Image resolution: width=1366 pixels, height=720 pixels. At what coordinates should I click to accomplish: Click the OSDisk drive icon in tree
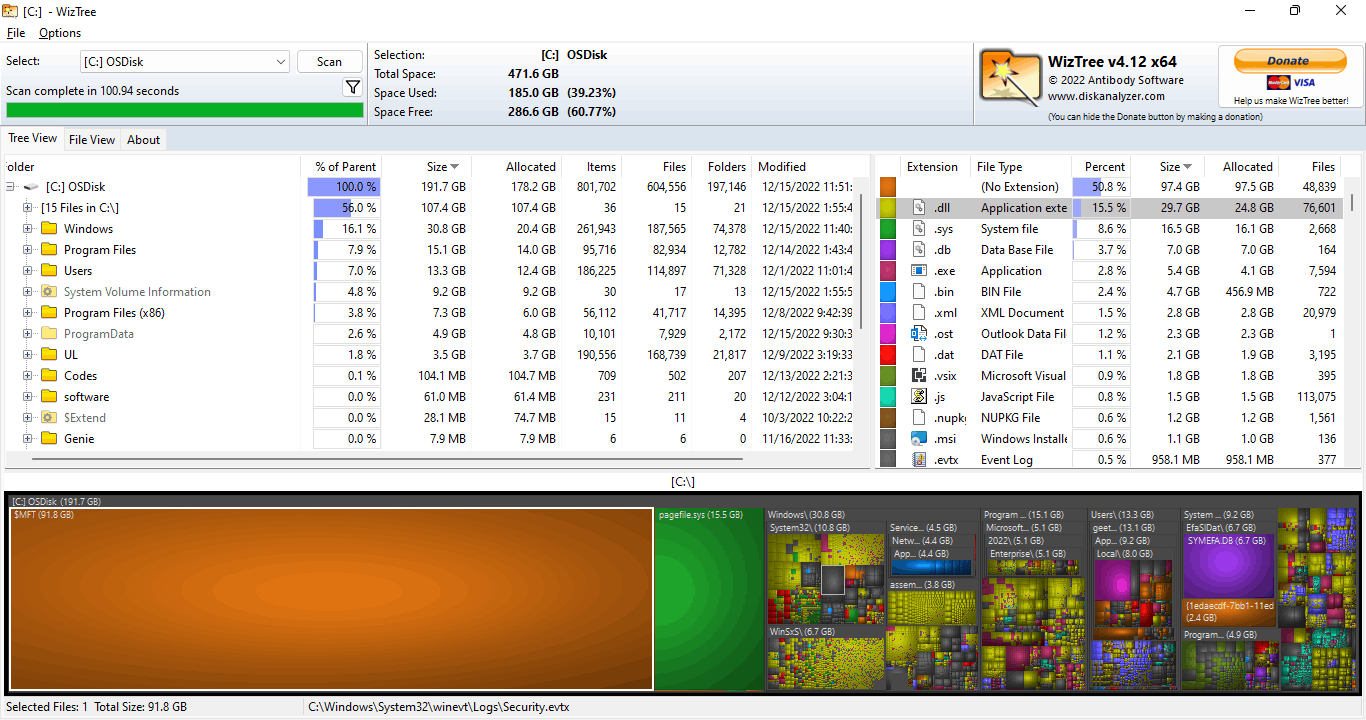pyautogui.click(x=31, y=187)
